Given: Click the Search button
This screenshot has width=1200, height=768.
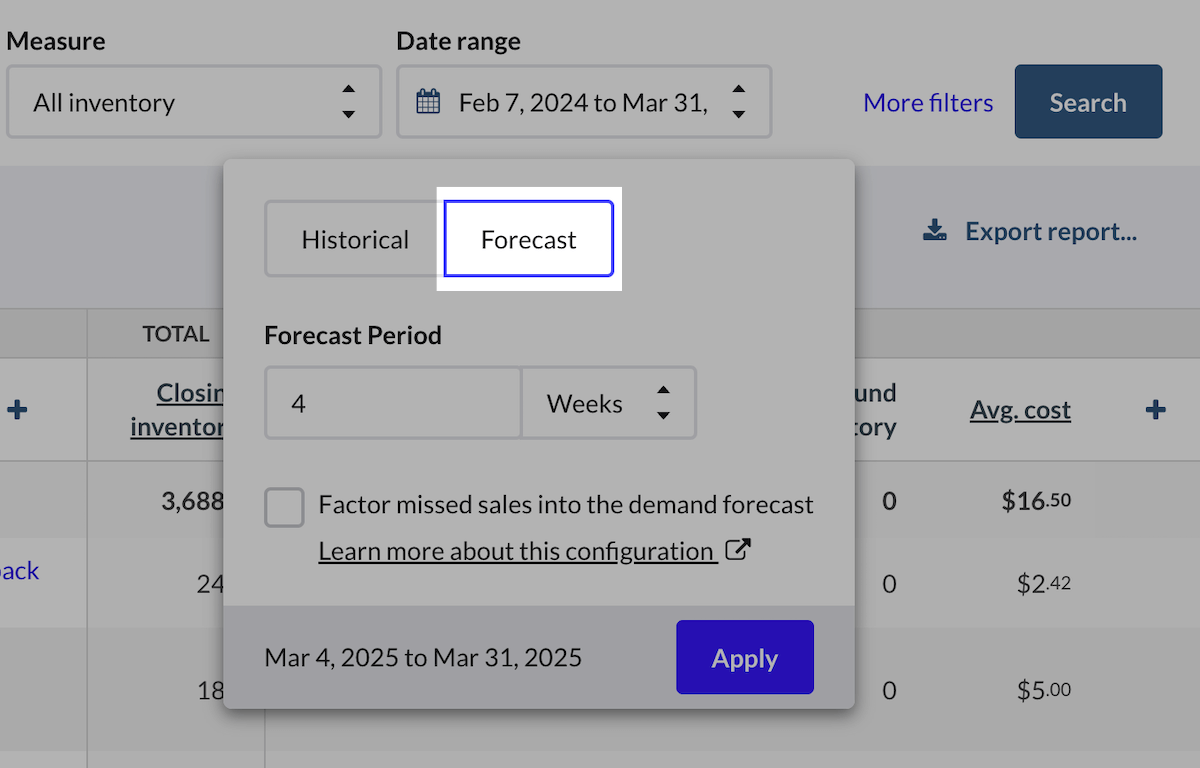Looking at the screenshot, I should 1088,102.
